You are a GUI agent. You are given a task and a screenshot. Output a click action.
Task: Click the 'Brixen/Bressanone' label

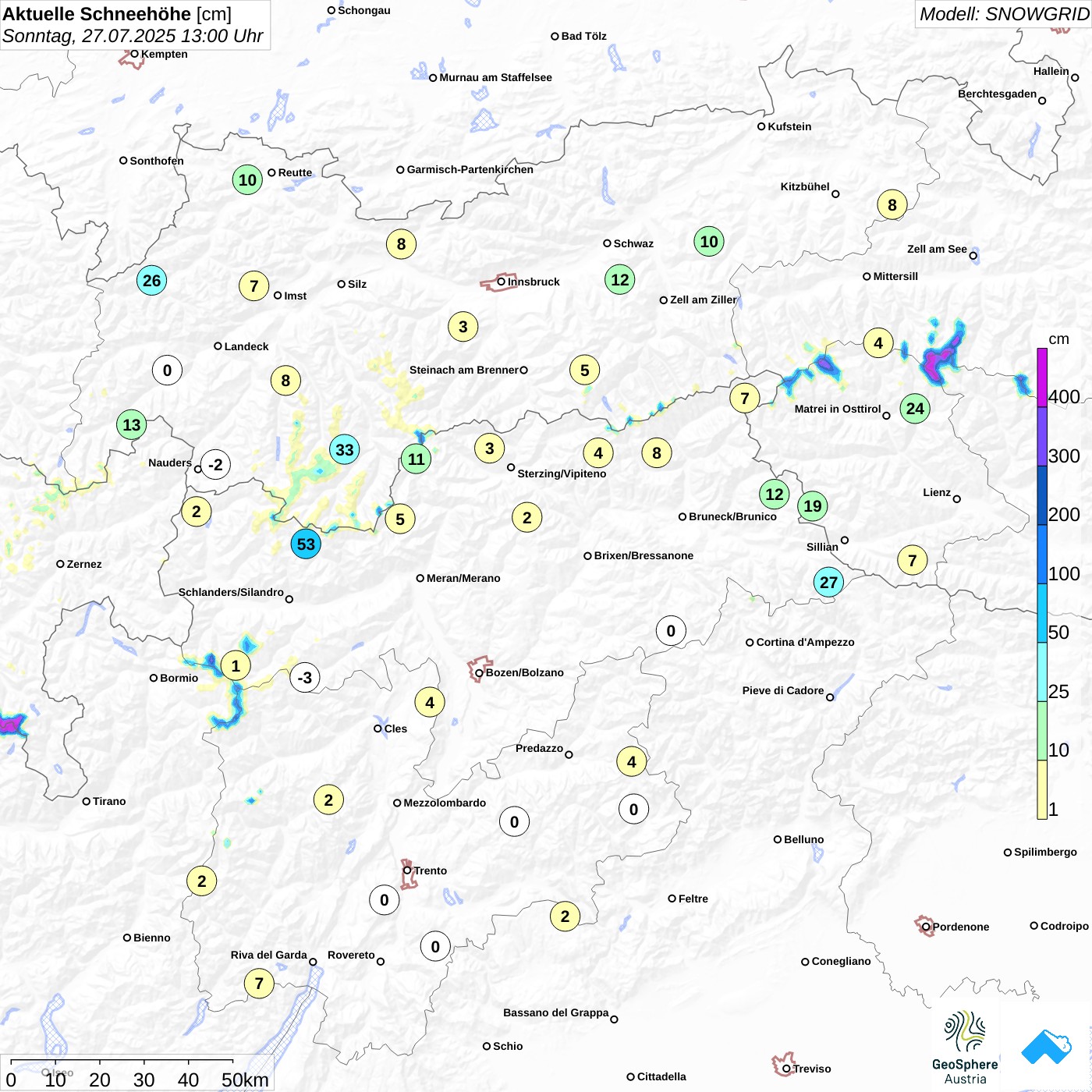pyautogui.click(x=643, y=555)
